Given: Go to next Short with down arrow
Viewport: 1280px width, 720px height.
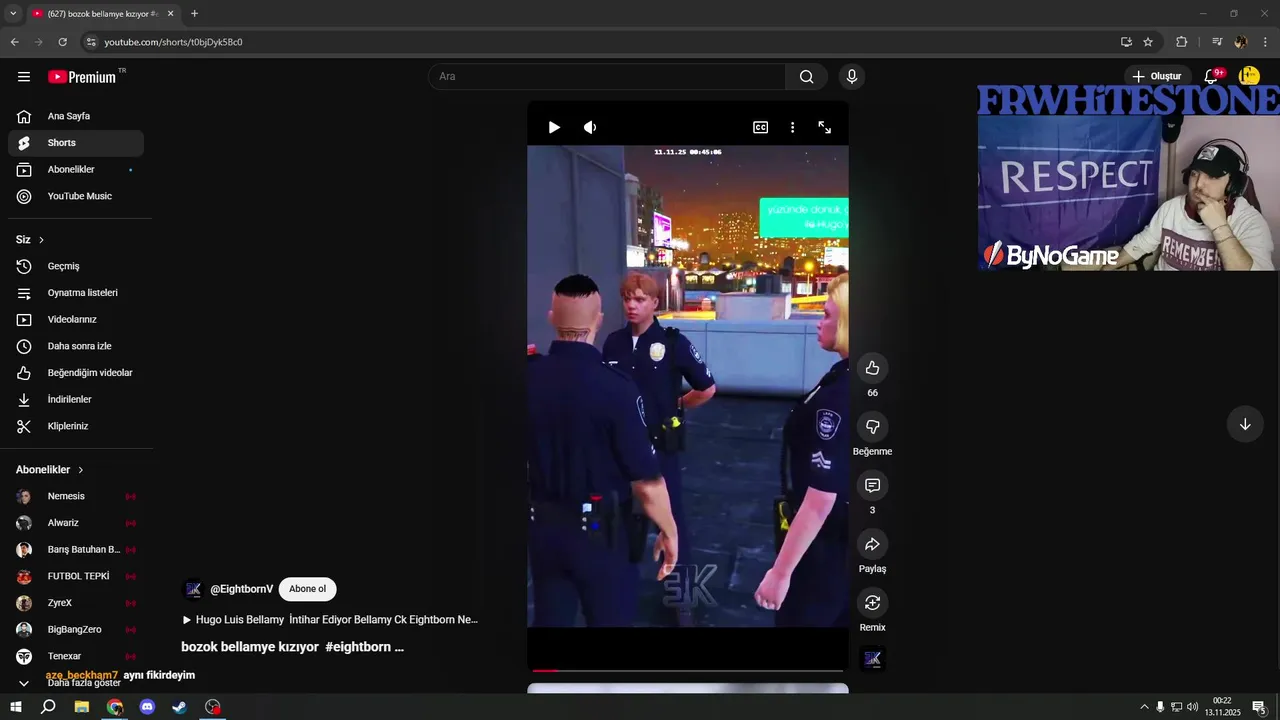Looking at the screenshot, I should (x=1245, y=424).
